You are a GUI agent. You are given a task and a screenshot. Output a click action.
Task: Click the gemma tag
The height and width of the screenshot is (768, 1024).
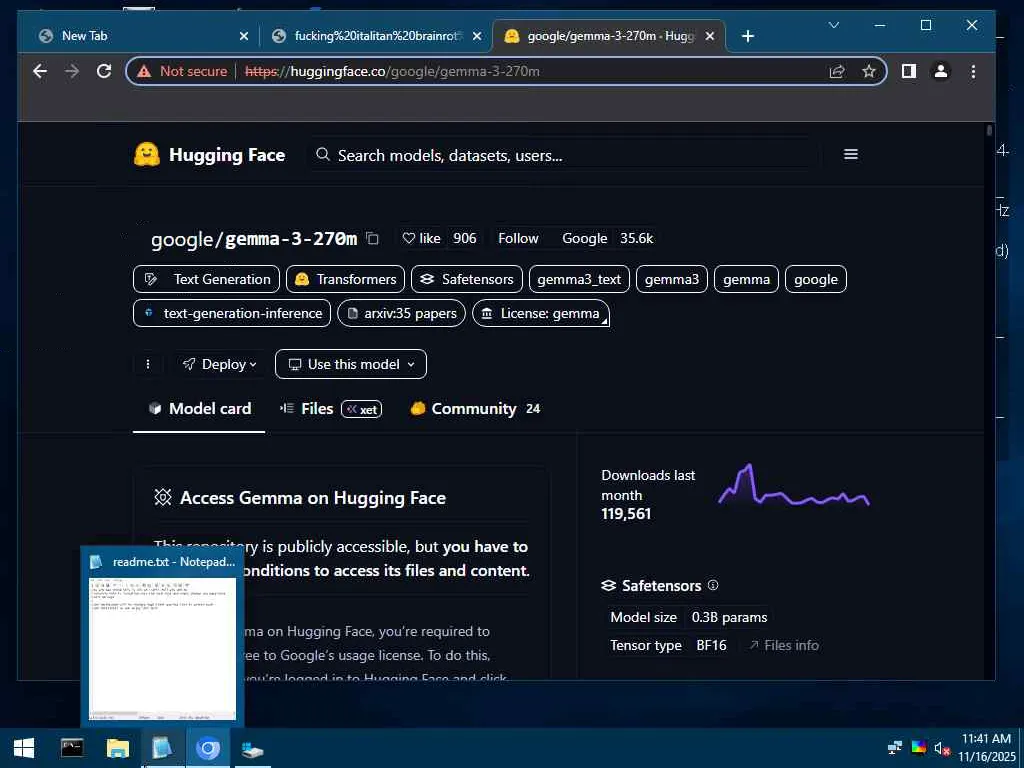746,279
